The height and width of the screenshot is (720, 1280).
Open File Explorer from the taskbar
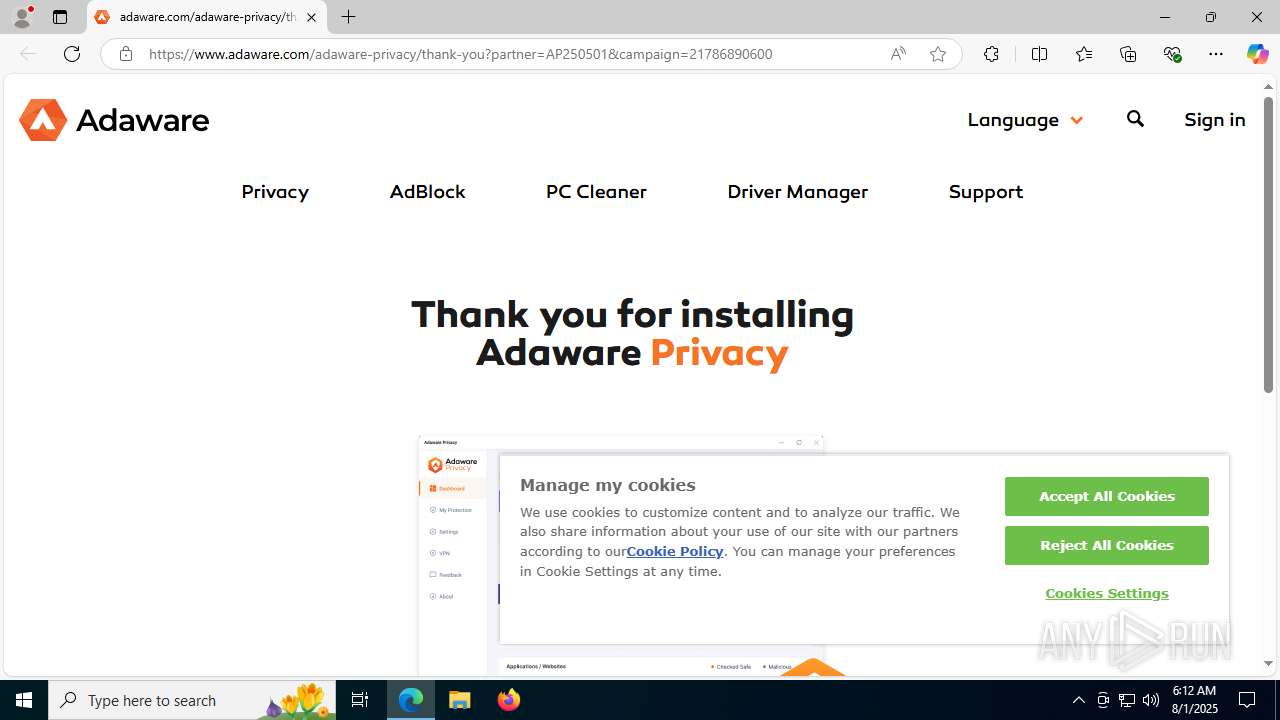[460, 700]
